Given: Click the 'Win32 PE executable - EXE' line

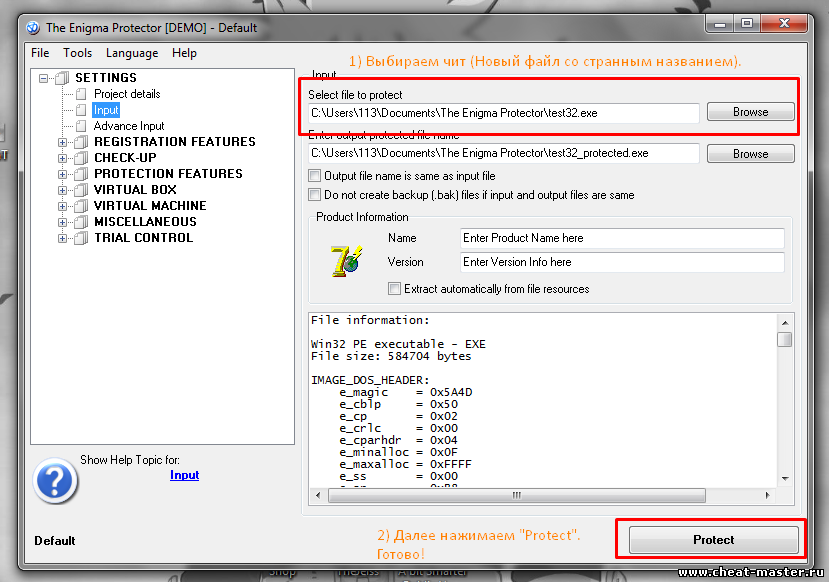Looking at the screenshot, I should coord(398,344).
